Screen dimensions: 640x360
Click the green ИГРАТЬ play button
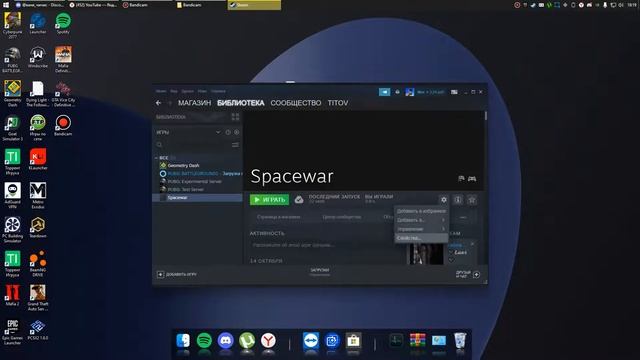269,200
